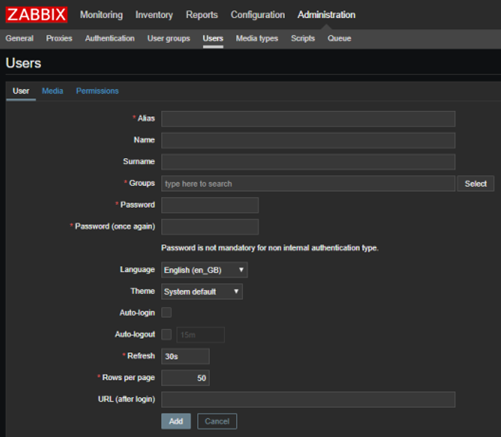Focus the Name input field
This screenshot has height=437, width=501.
pos(308,140)
